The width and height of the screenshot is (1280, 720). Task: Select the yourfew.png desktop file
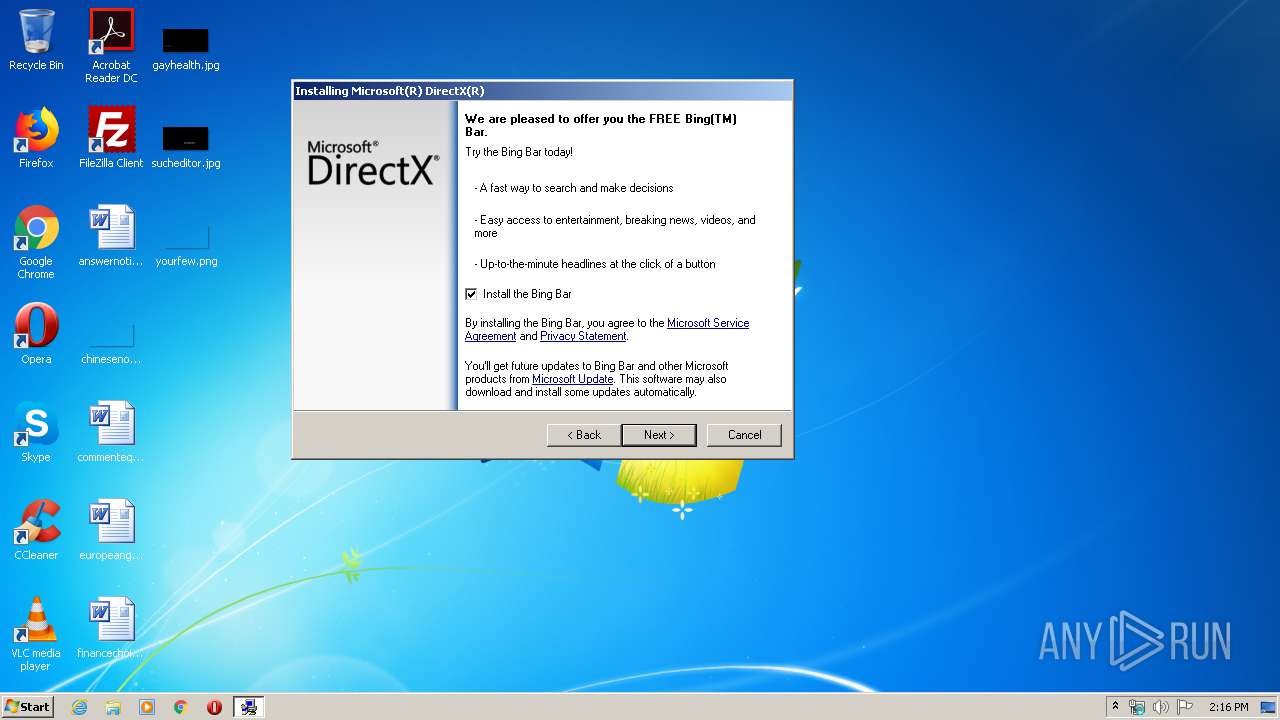click(186, 245)
